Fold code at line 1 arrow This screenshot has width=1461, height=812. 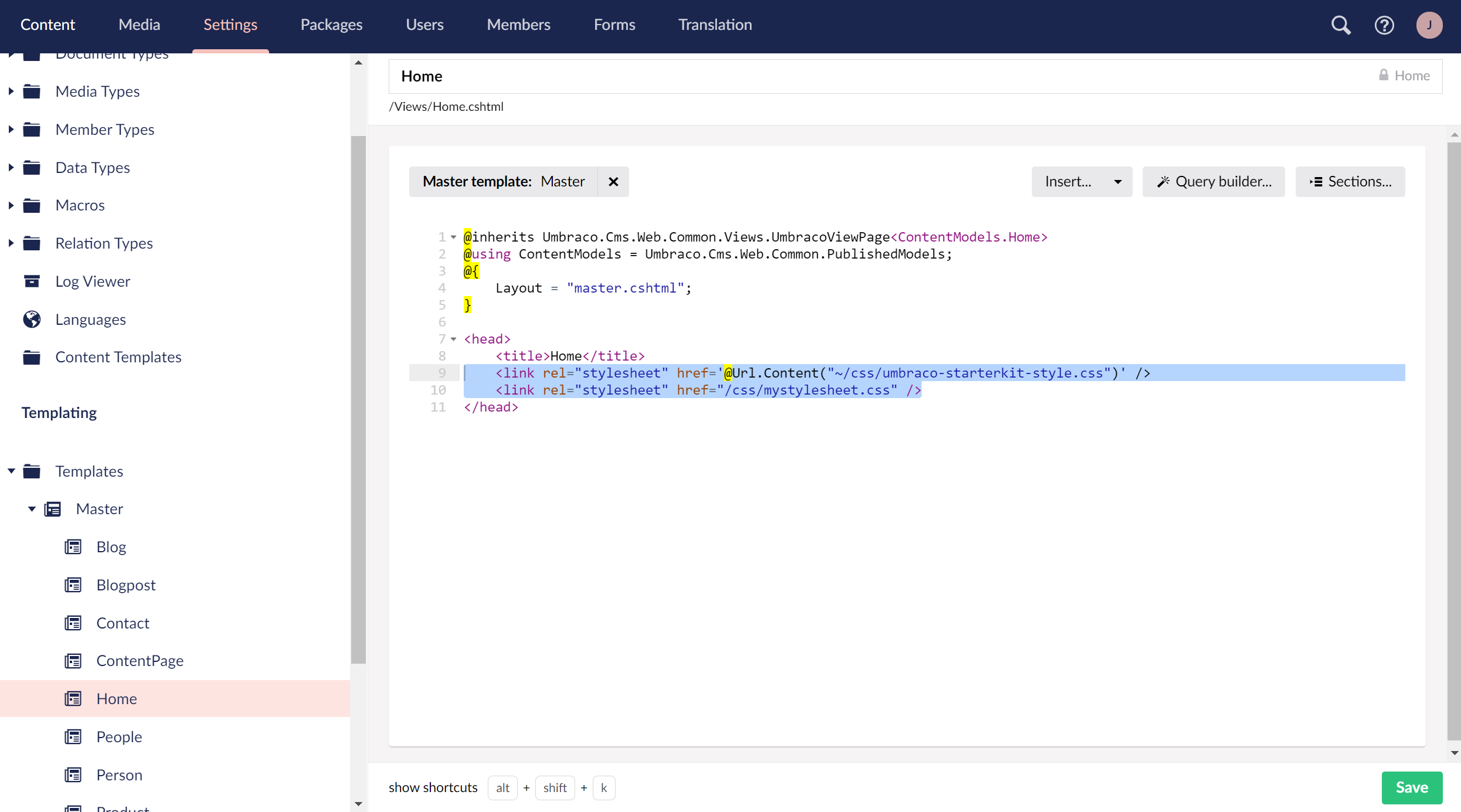pyautogui.click(x=453, y=237)
